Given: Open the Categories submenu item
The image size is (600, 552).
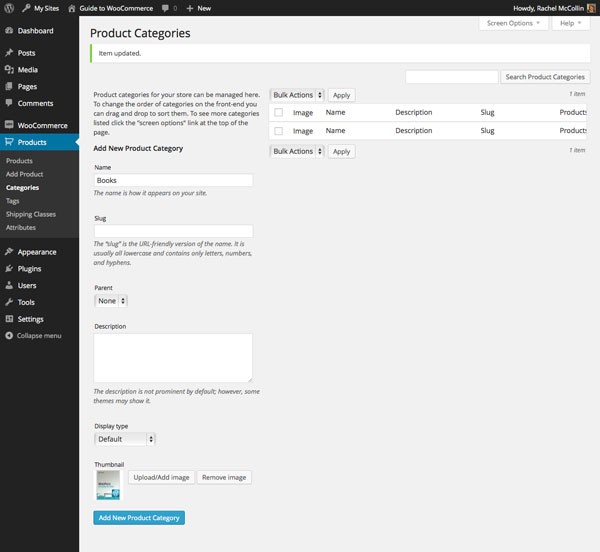Looking at the screenshot, I should coord(22,187).
